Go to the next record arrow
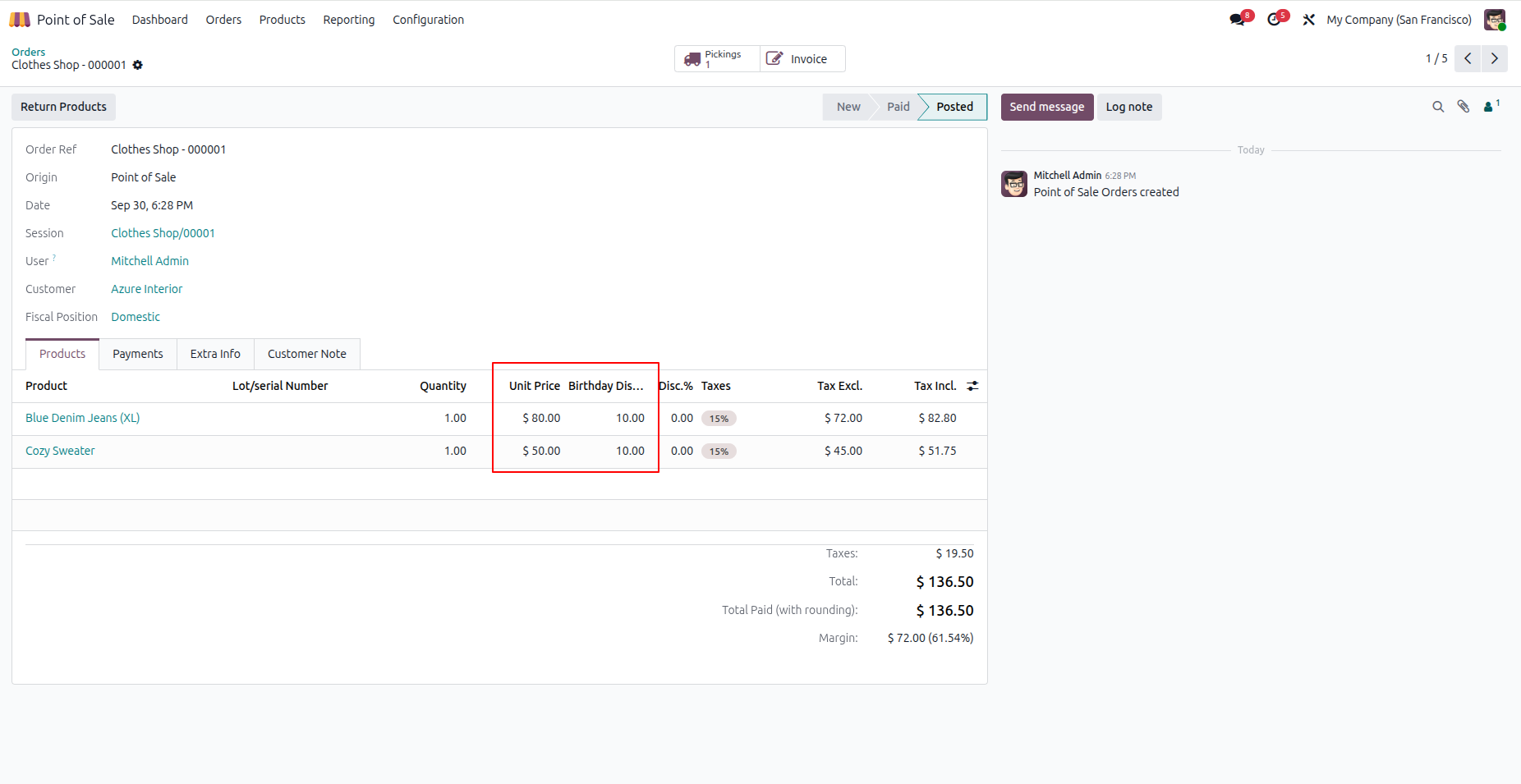The image size is (1521, 784). pos(1495,58)
